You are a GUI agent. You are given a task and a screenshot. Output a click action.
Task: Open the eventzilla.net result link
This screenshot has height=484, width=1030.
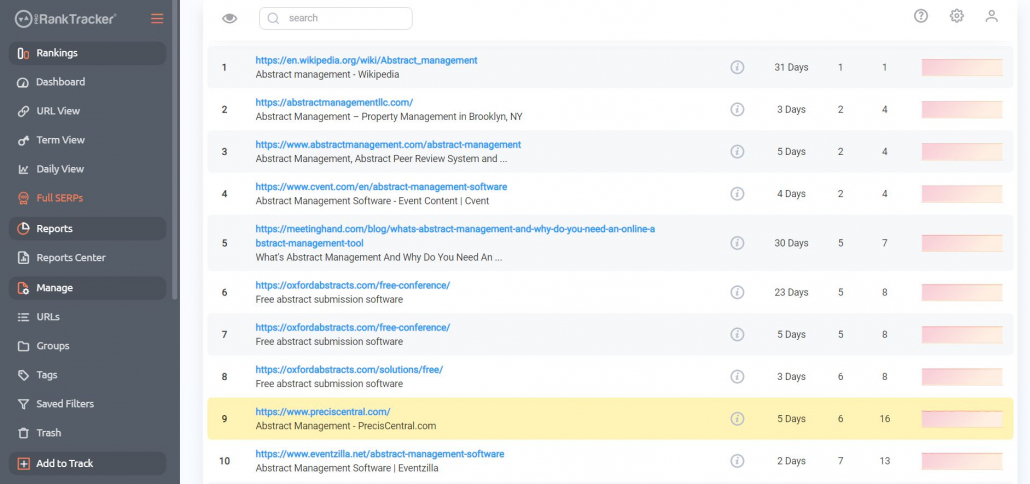(380, 454)
